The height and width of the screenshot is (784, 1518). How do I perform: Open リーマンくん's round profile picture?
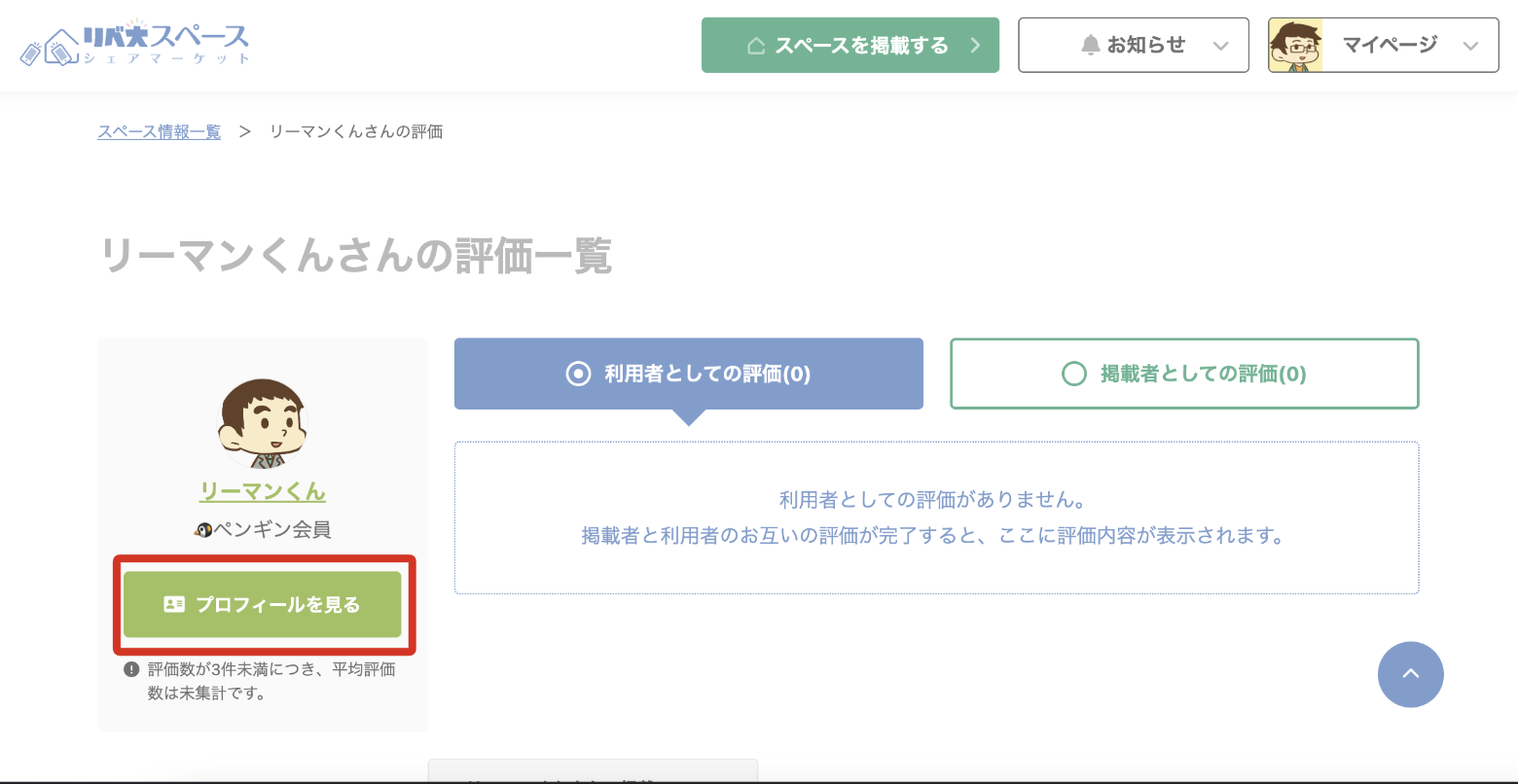(262, 424)
